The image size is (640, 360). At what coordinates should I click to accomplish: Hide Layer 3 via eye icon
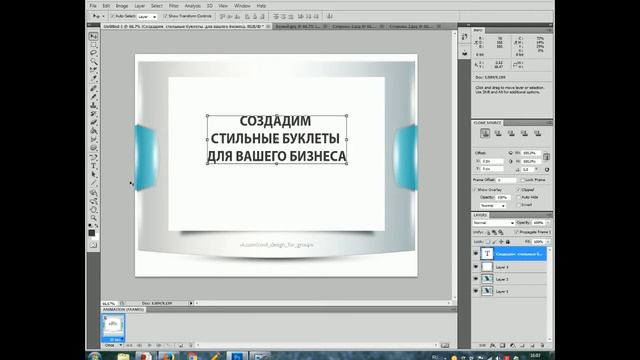pos(476,267)
